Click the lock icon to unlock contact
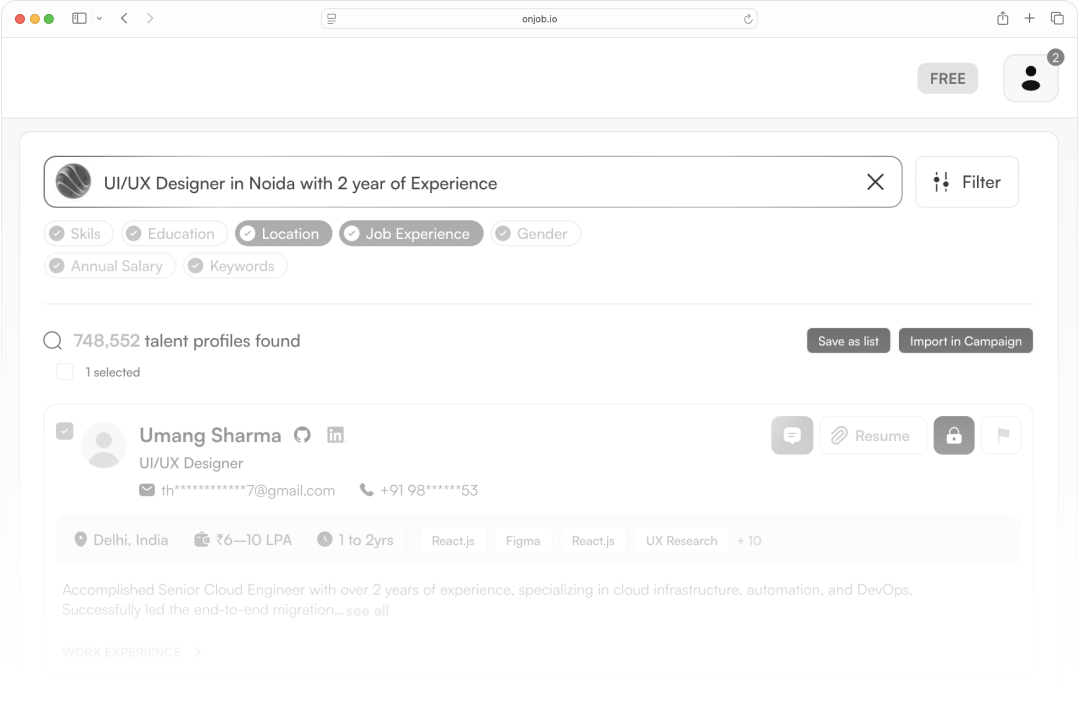This screenshot has width=1081, height=702. pos(954,436)
